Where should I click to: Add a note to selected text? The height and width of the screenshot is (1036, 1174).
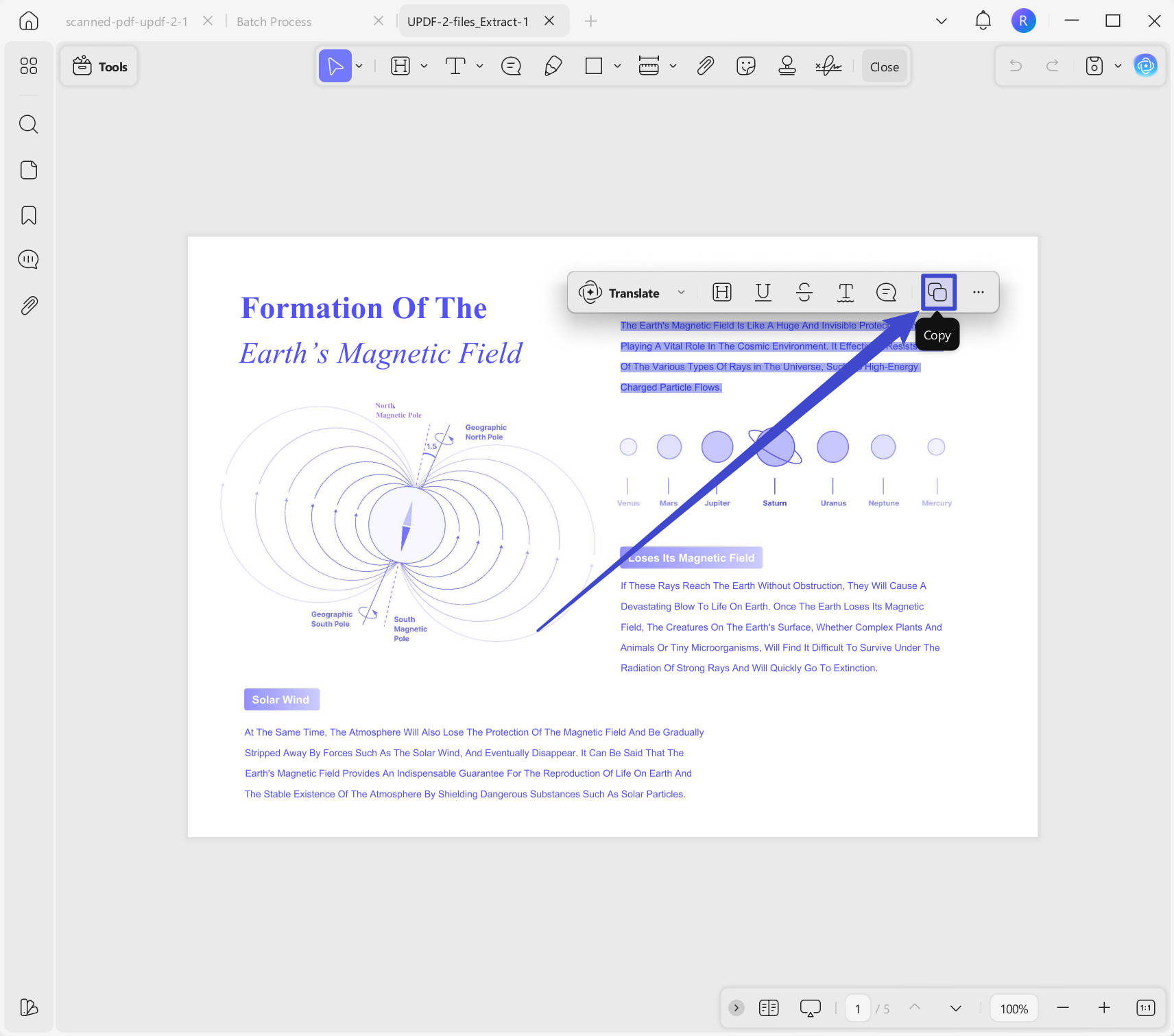point(886,292)
